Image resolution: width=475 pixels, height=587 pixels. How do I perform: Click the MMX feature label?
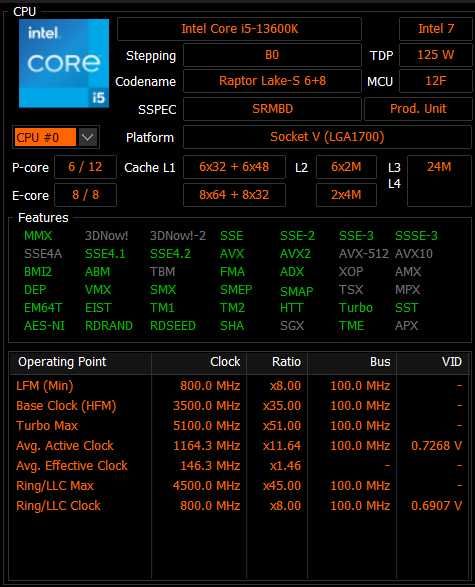pyautogui.click(x=38, y=236)
